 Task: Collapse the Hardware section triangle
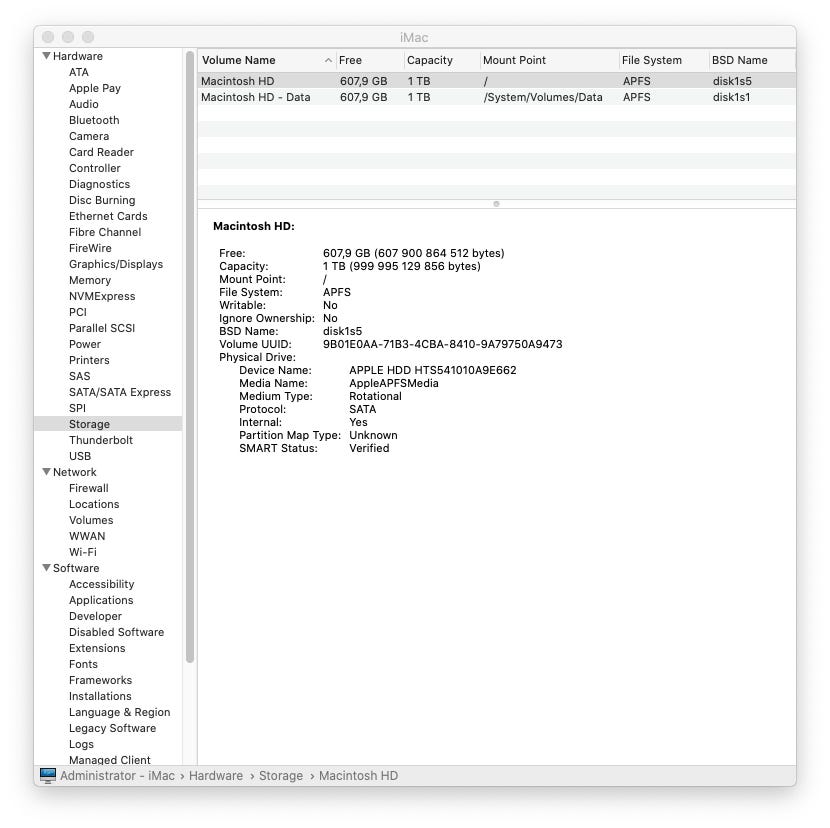coord(47,56)
